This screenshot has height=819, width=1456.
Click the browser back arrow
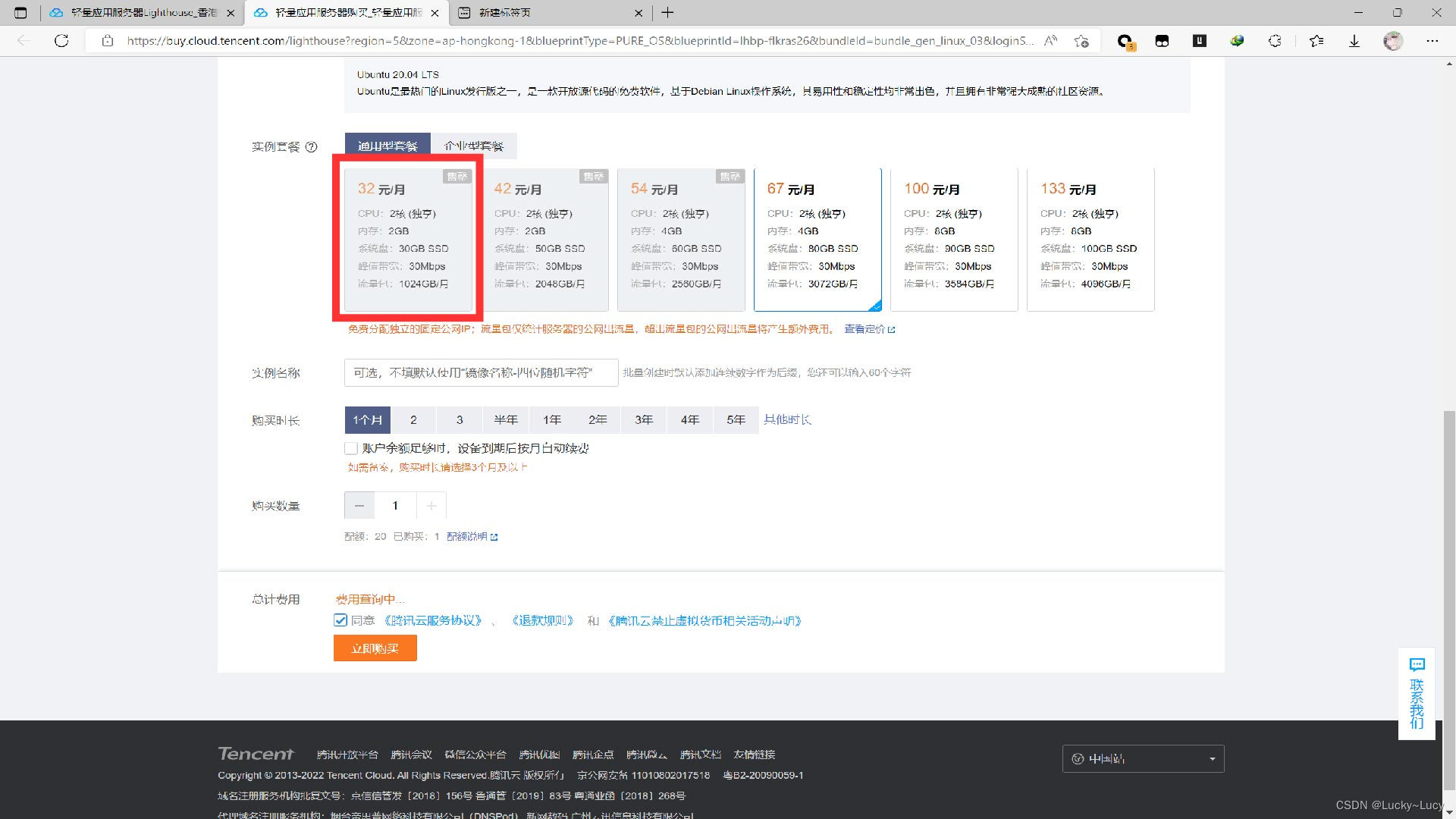[x=23, y=41]
